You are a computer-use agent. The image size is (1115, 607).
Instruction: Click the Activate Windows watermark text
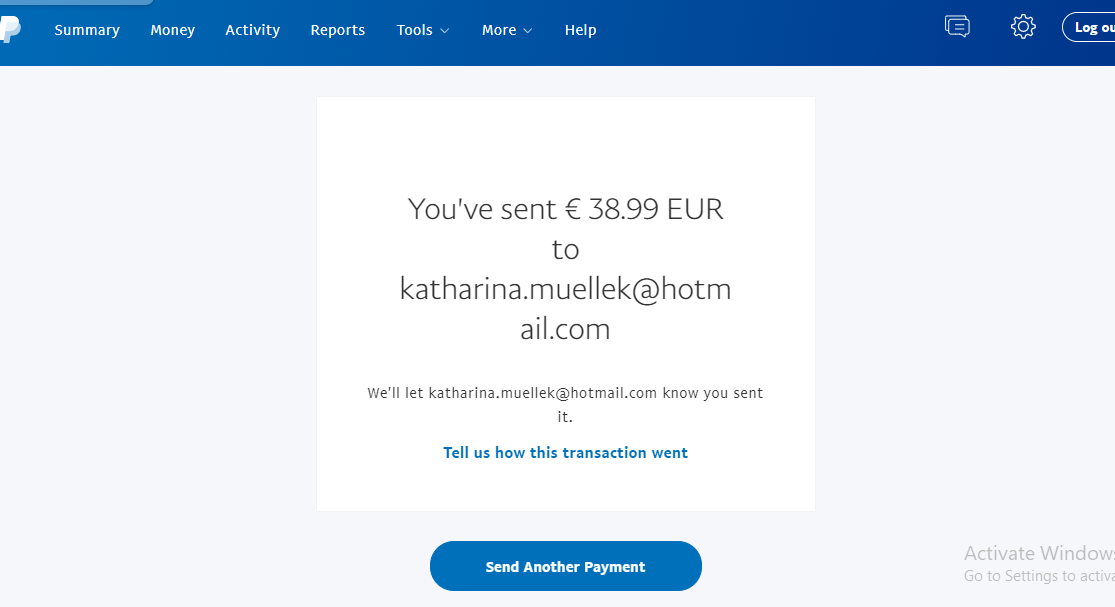point(1039,553)
